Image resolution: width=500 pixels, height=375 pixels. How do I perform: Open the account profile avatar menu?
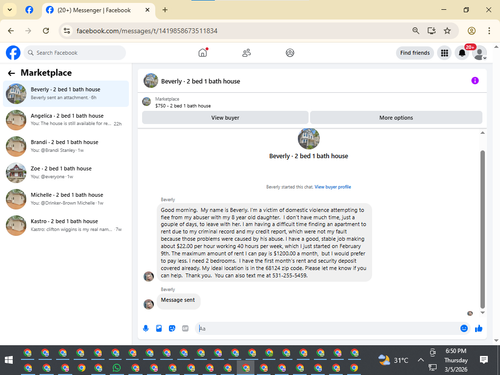coord(480,53)
